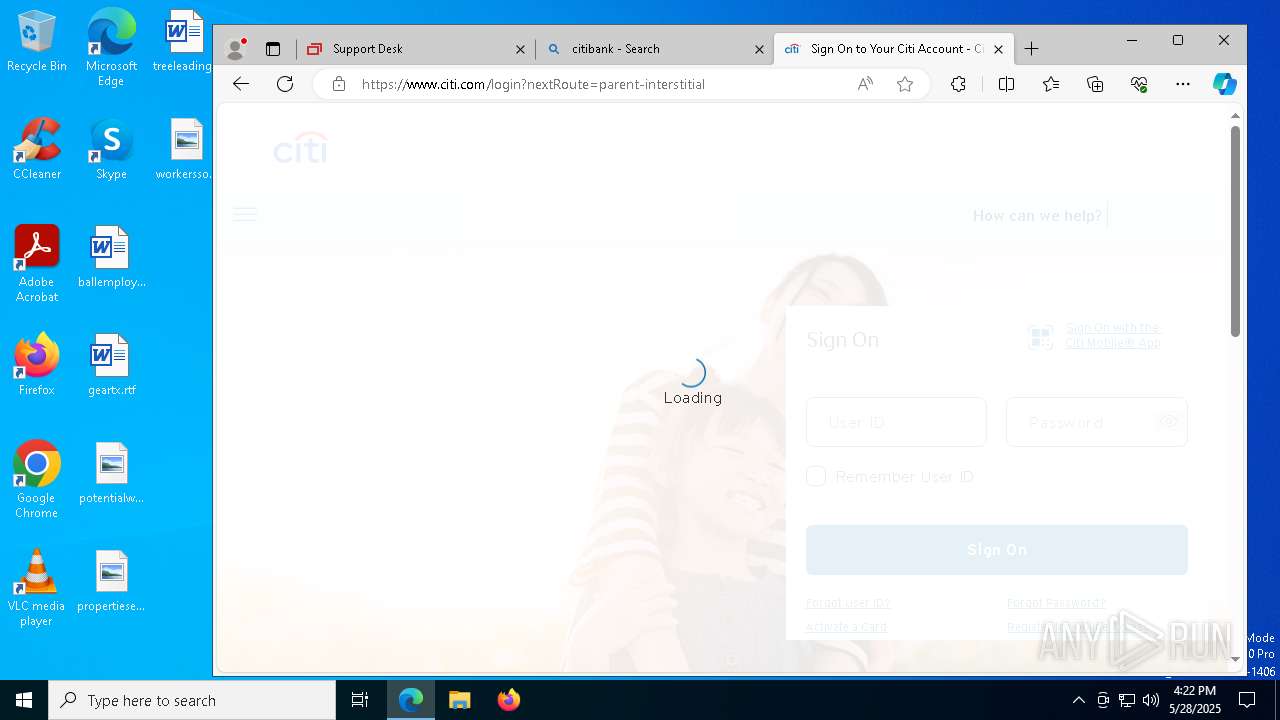
Task: Open Browser essentials heart icon
Action: pyautogui.click(x=1139, y=84)
